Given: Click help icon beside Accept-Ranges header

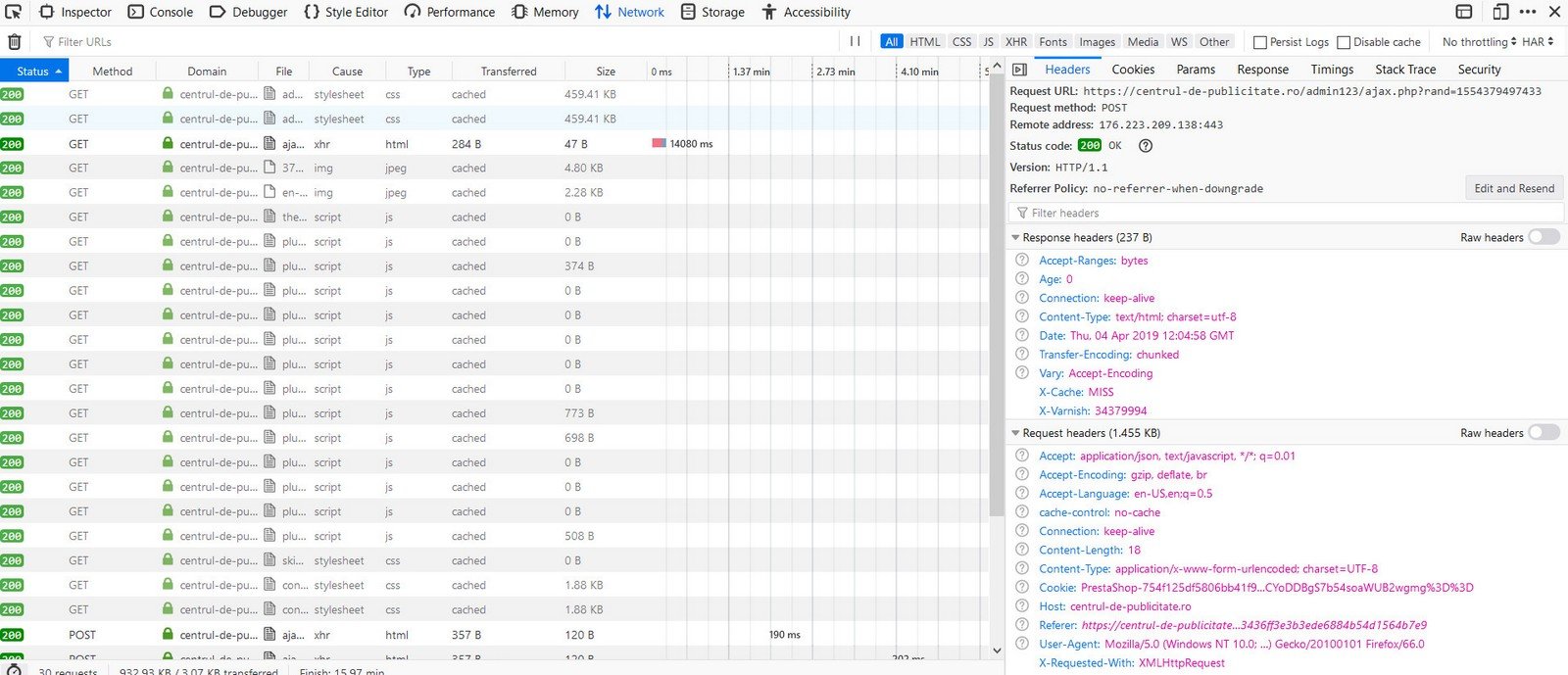Looking at the screenshot, I should [x=1022, y=260].
